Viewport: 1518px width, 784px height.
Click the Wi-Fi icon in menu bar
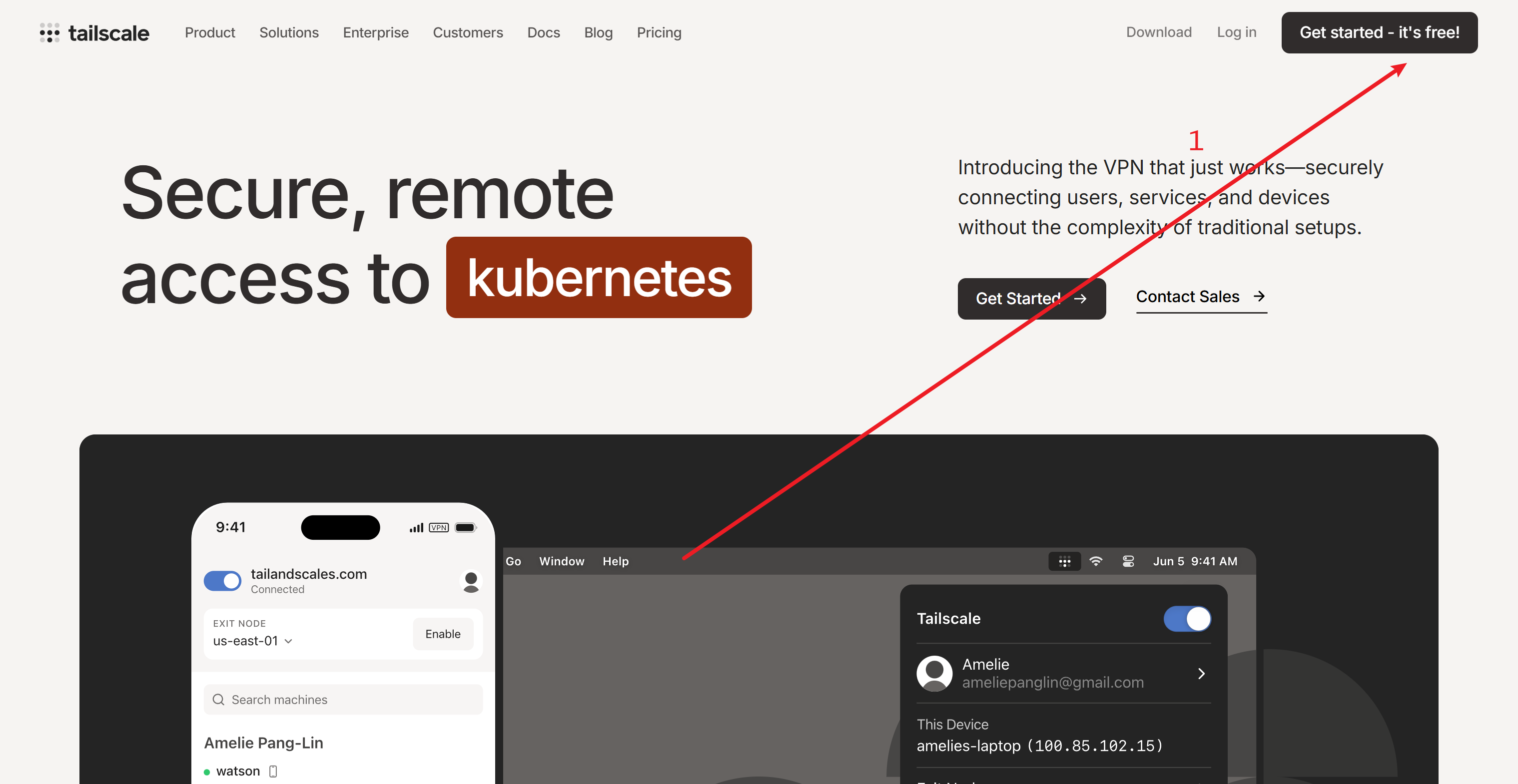point(1095,561)
